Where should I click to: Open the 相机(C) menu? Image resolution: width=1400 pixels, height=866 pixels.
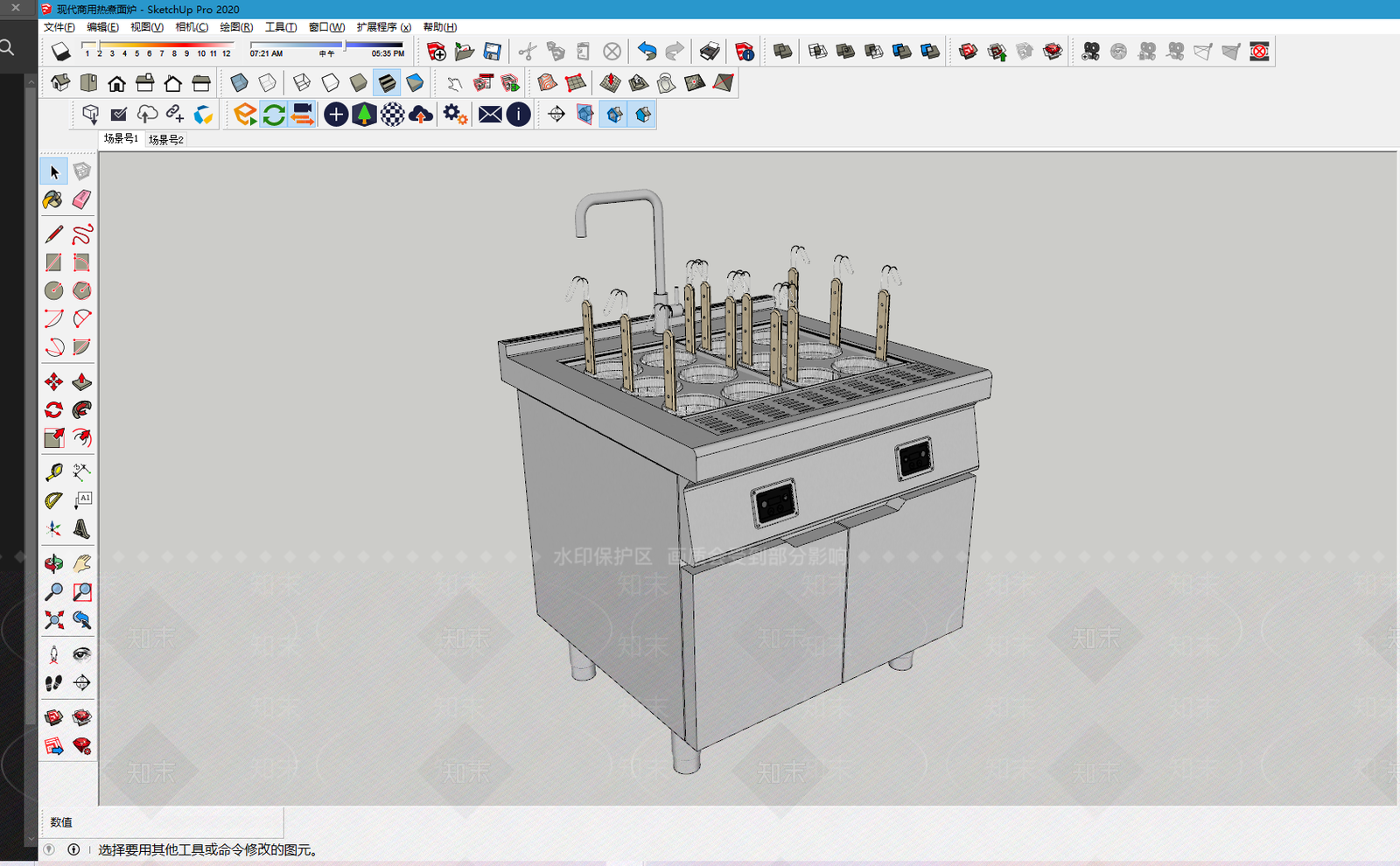192,27
